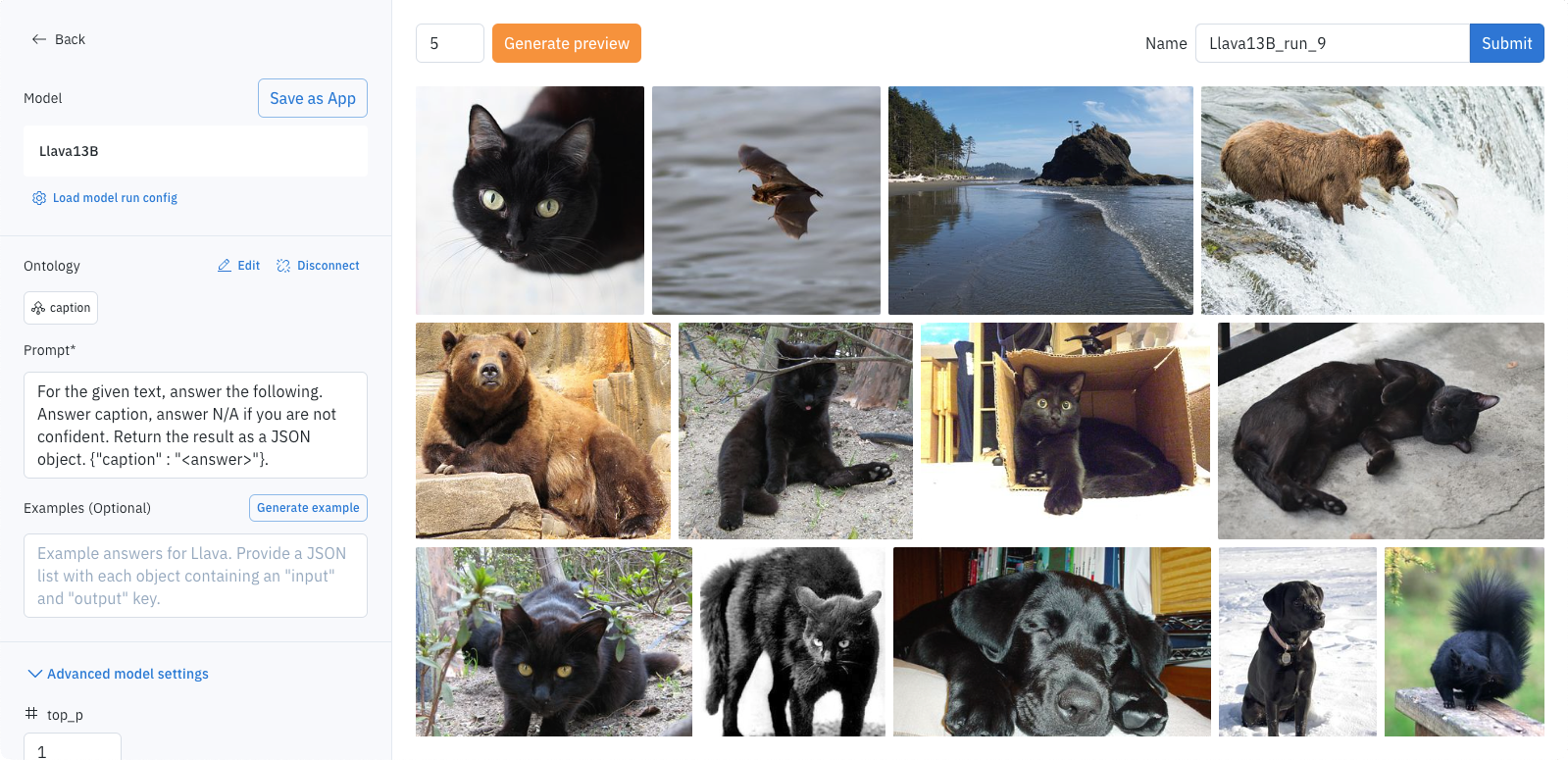The height and width of the screenshot is (760, 1568).
Task: Click the preview count field showing 5
Action: pos(450,43)
